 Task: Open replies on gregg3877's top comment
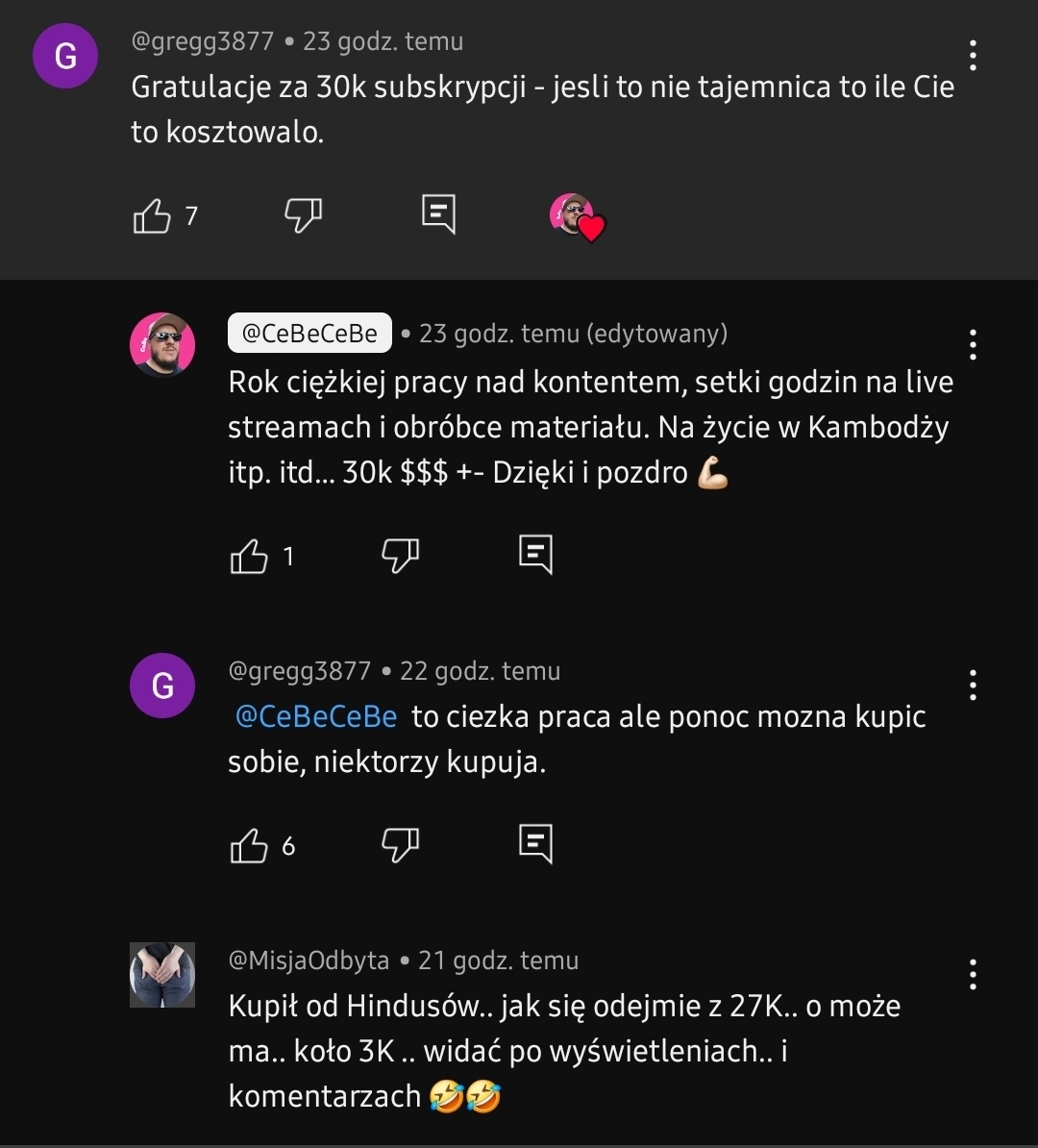[439, 215]
